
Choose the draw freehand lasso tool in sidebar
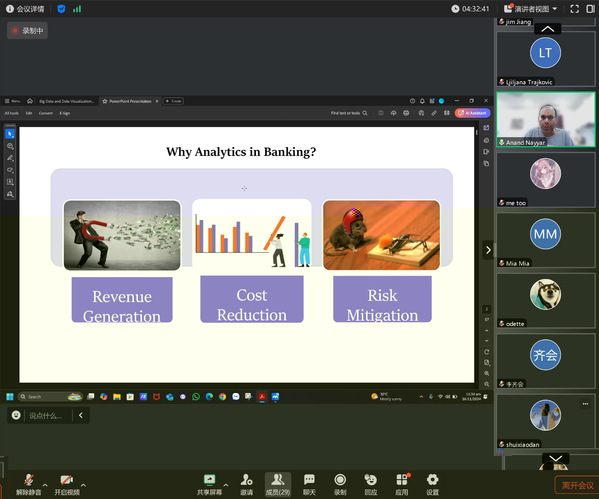(10, 170)
